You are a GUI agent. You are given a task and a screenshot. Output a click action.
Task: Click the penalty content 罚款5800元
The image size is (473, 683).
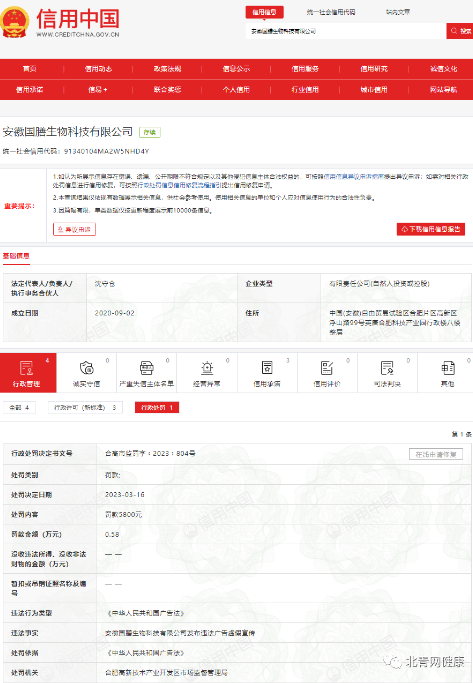123,514
